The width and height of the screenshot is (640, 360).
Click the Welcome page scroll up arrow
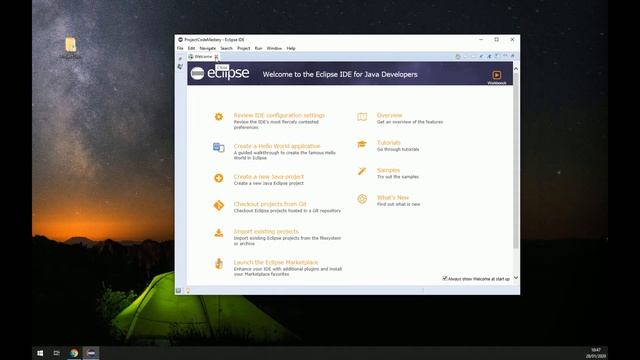tap(516, 69)
